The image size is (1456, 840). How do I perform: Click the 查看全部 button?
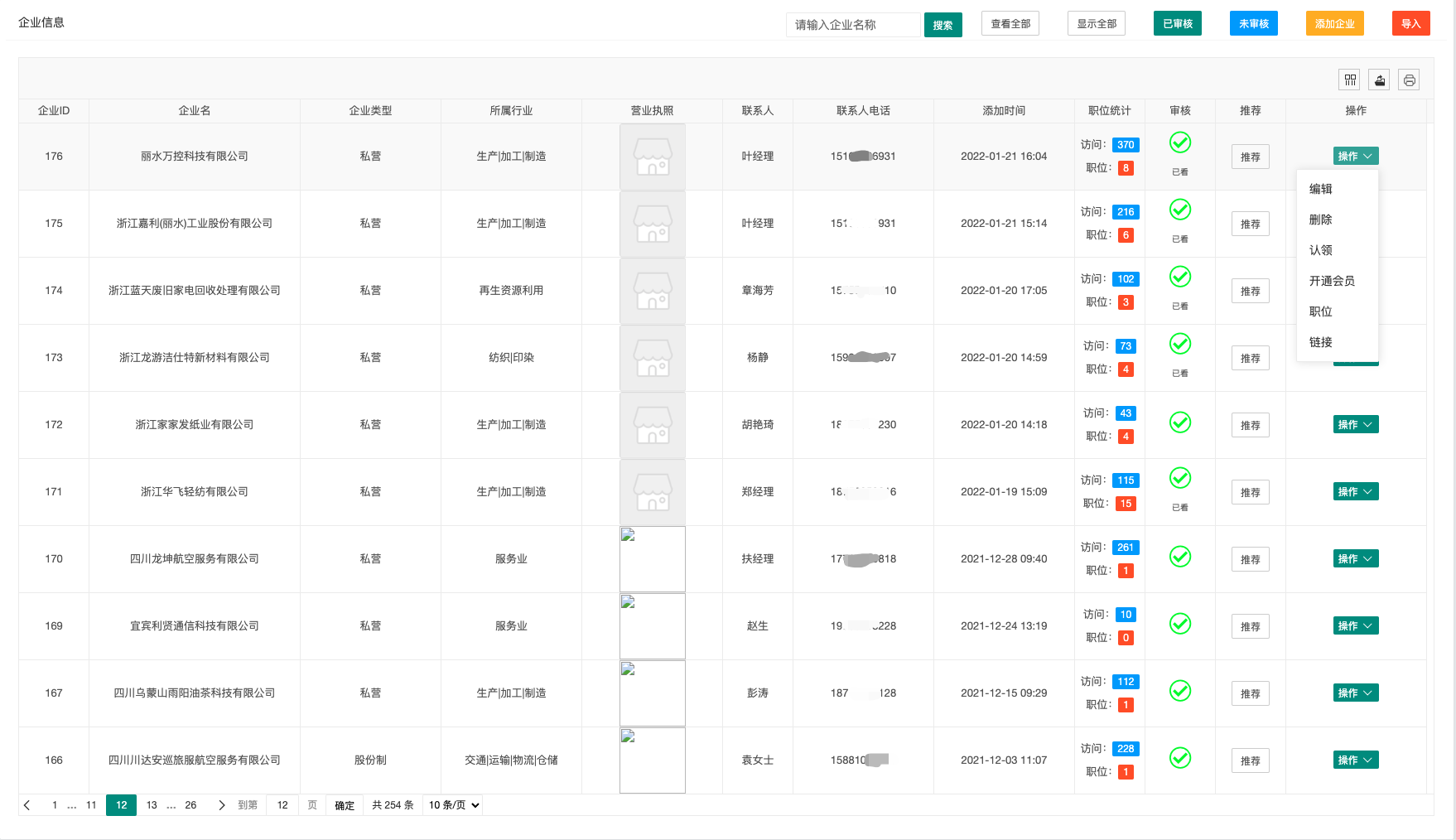tap(1010, 23)
